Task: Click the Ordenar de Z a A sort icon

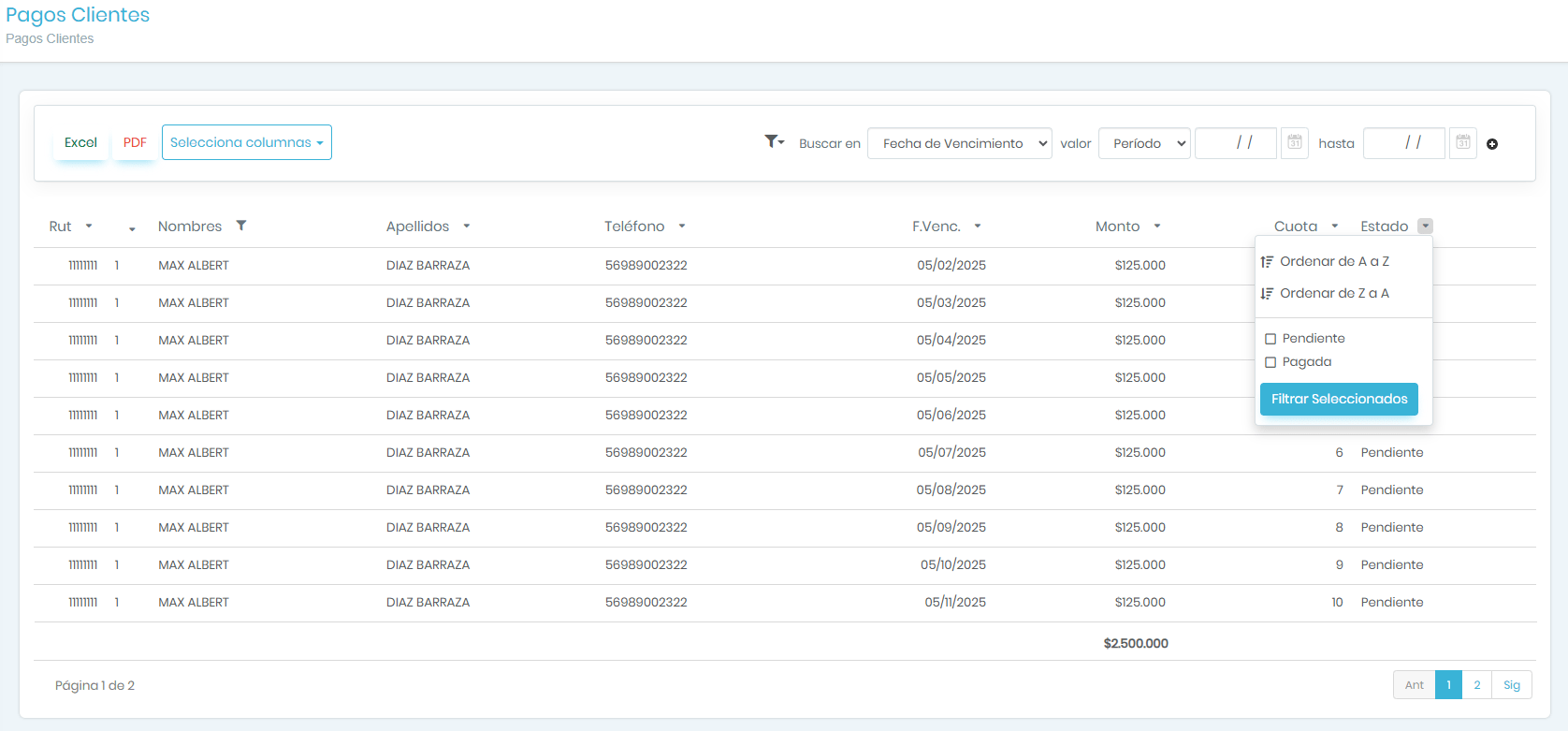Action: click(x=1267, y=294)
